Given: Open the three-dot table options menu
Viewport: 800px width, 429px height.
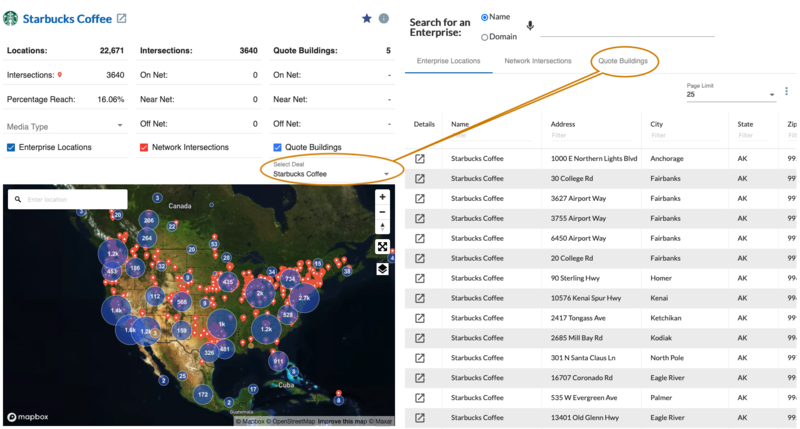Looking at the screenshot, I should click(787, 91).
